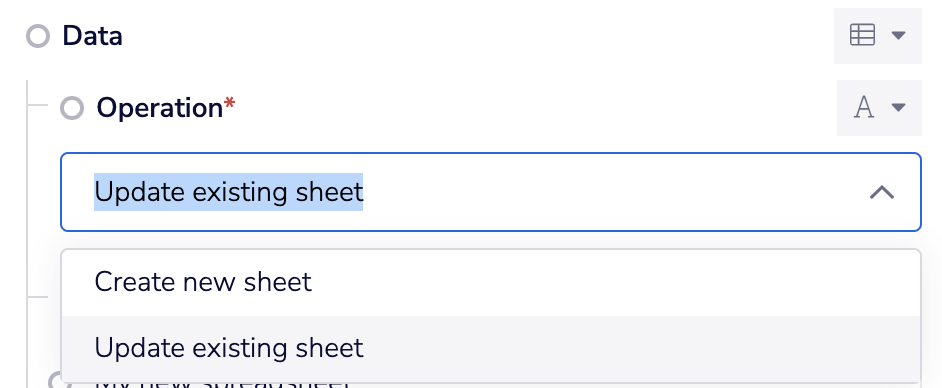
Task: Click the empty space right of "Create new sheet"
Action: [x=613, y=282]
